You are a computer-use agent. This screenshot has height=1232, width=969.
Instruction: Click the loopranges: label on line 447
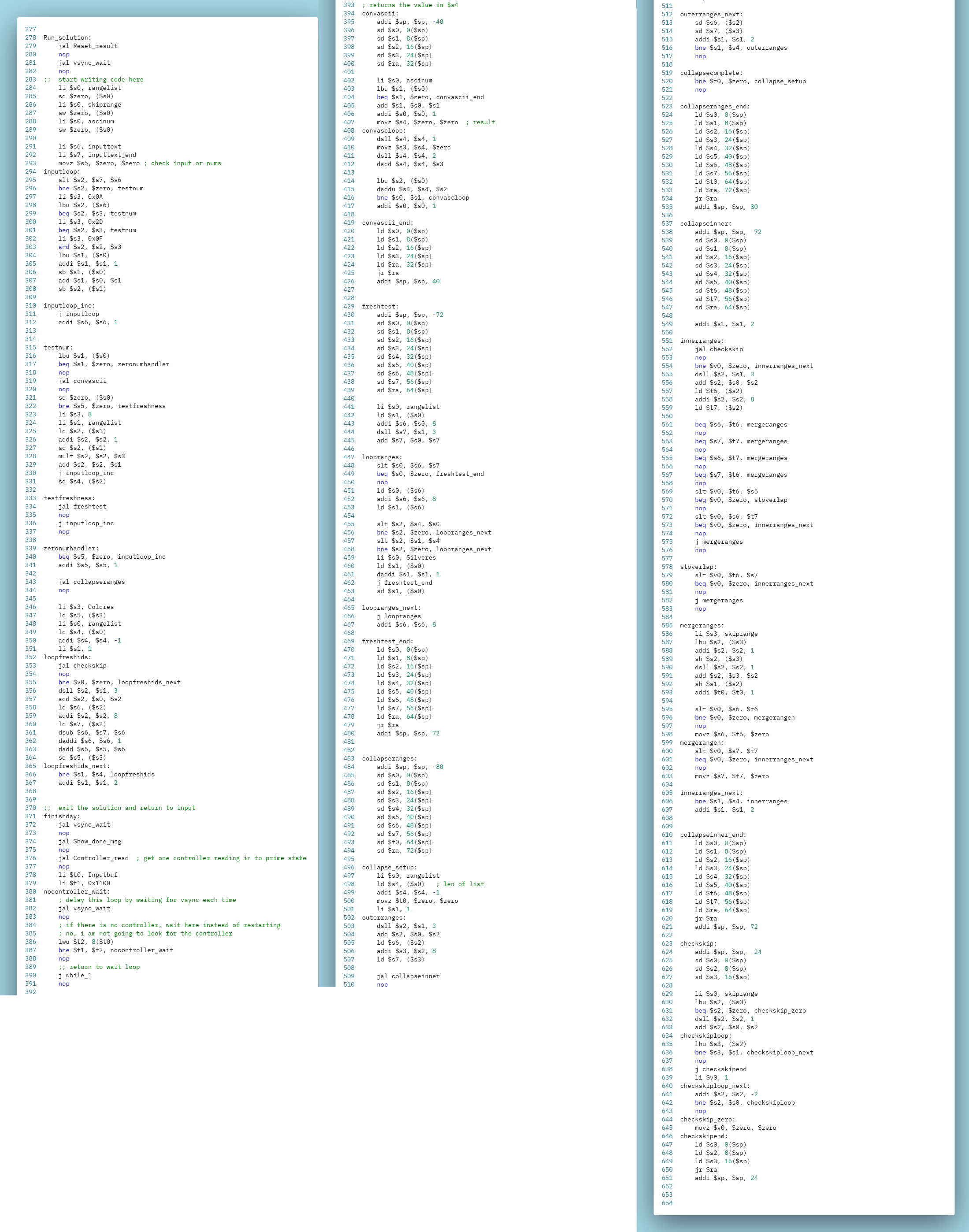click(x=382, y=457)
